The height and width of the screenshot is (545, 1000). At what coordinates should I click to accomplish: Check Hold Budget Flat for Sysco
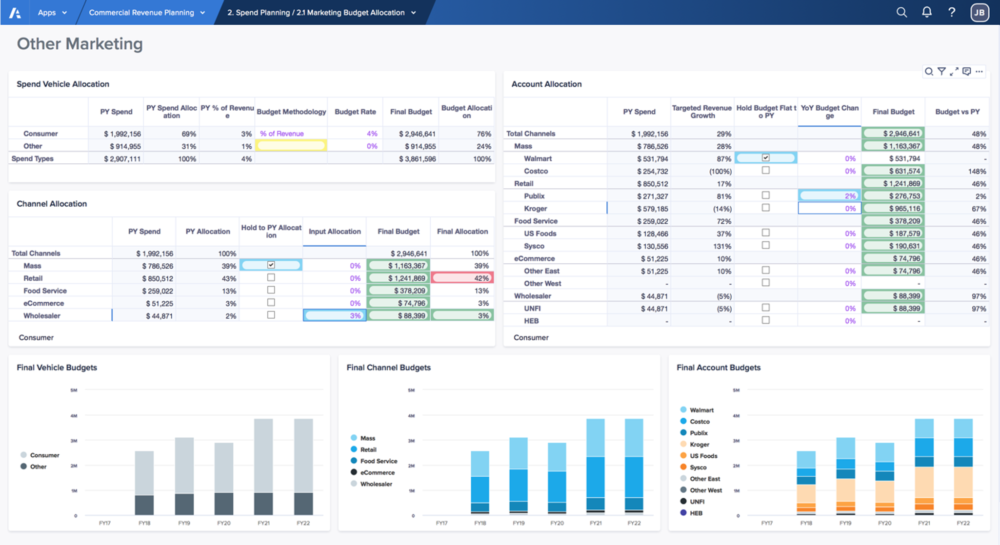pyautogui.click(x=765, y=245)
